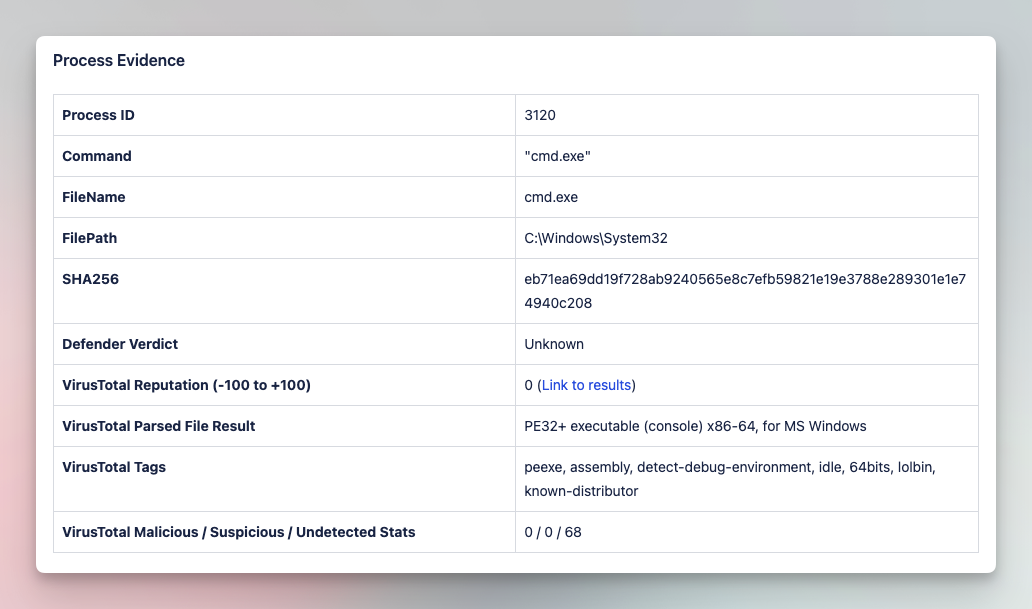The height and width of the screenshot is (609, 1032).
Task: Click the 'VirusTotal Reputation (-100 to +100)' label
Action: click(186, 385)
